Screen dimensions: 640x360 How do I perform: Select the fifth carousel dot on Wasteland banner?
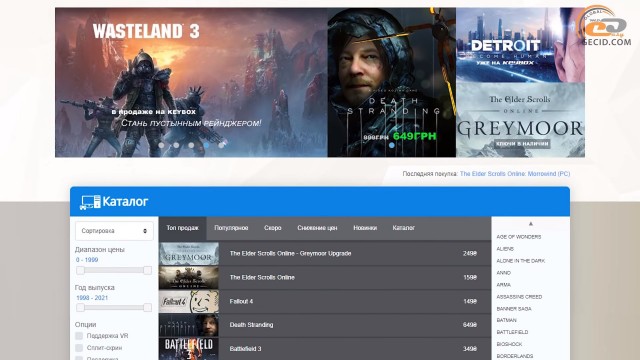pos(221,145)
